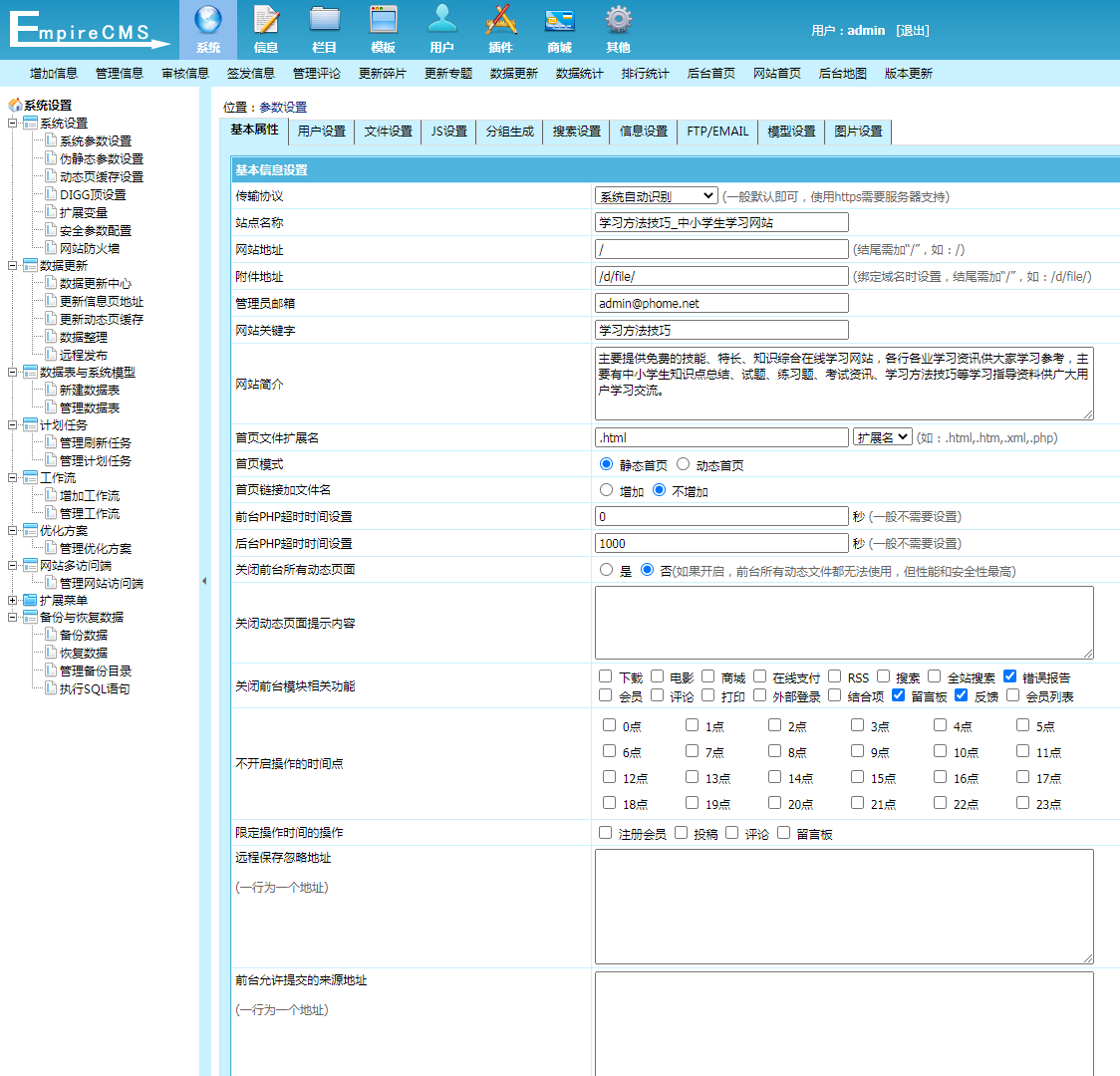Open the 扩展名 dropdown
This screenshot has width=1120, height=1076.
point(882,437)
